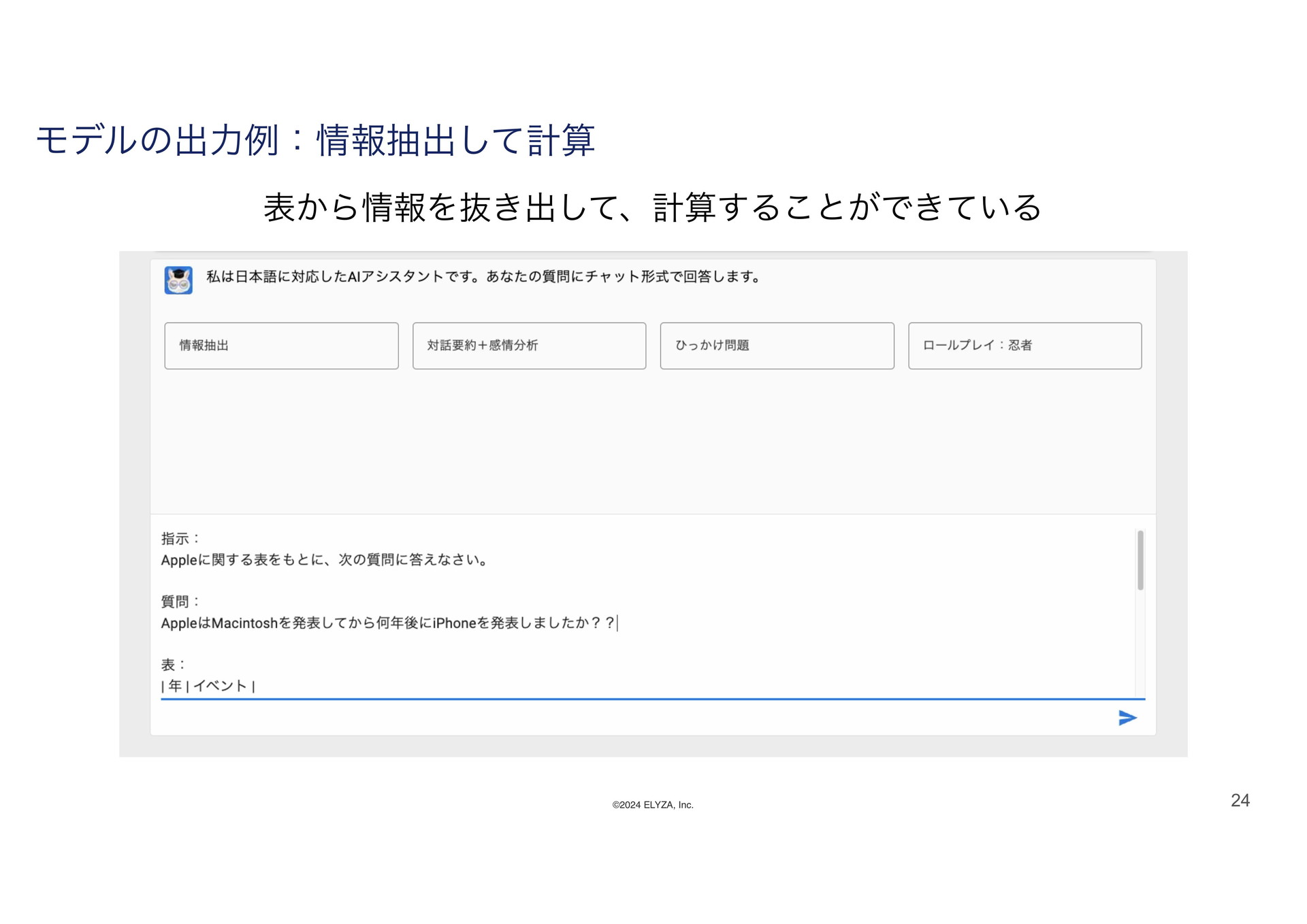This screenshot has width=1307, height=924.
Task: Click the 指示: line in input box
Action: (180, 539)
